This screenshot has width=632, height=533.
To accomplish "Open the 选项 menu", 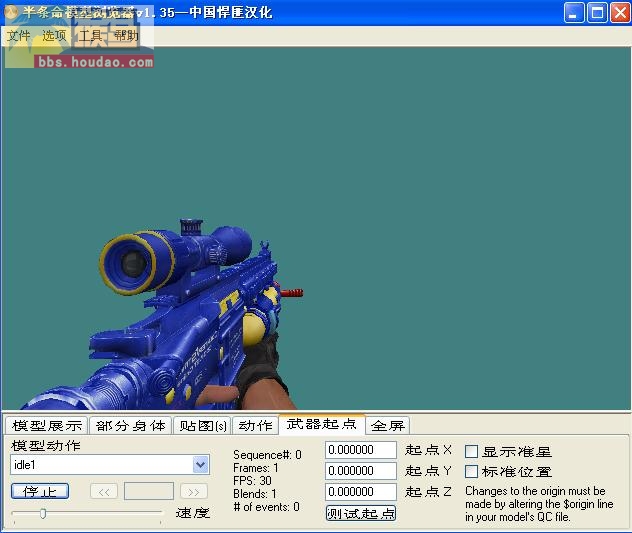I will [54, 36].
